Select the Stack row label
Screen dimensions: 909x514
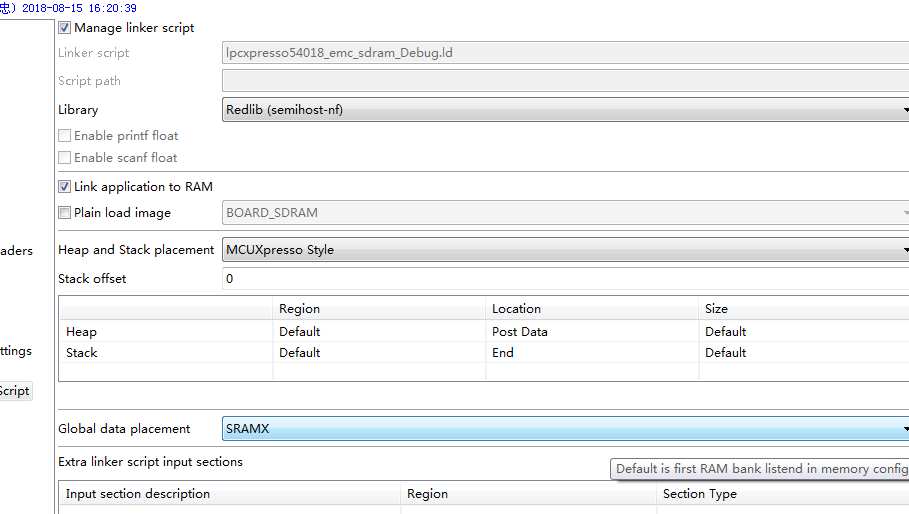click(82, 353)
